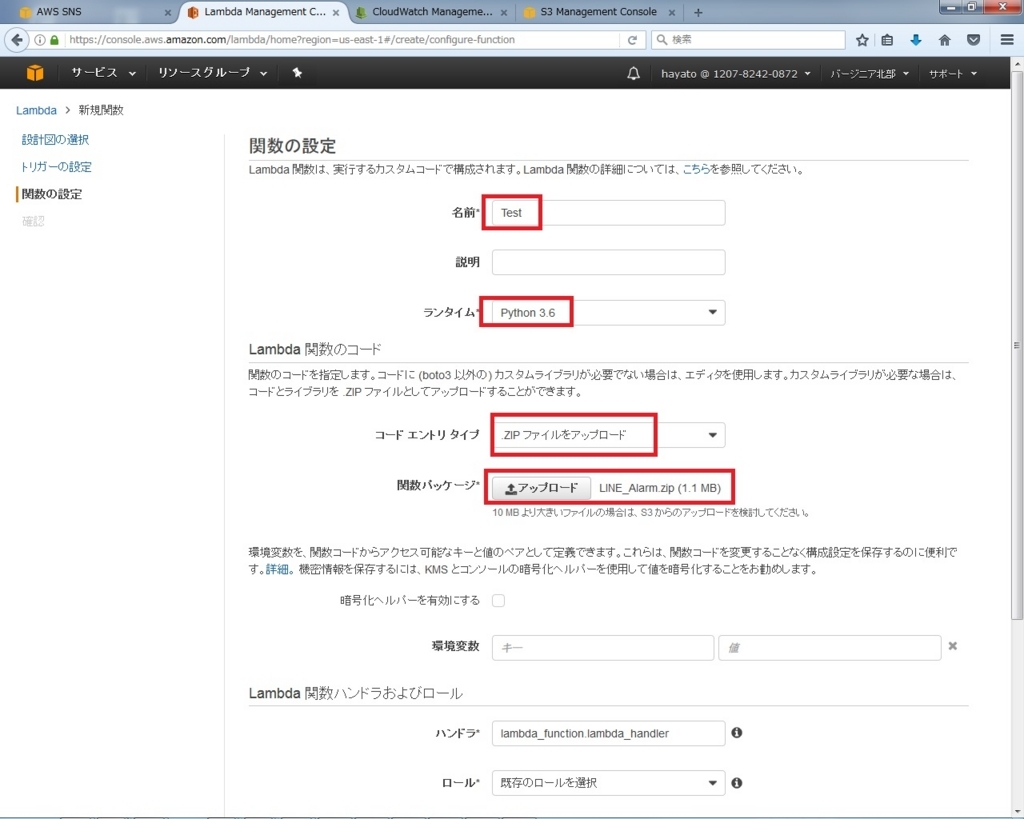
Task: Open downloads arrow icon
Action: click(916, 40)
